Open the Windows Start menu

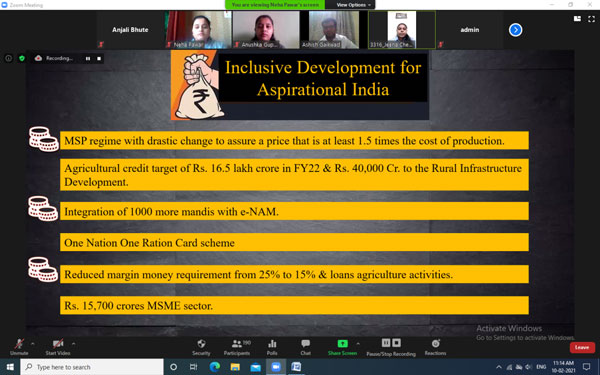tap(10, 367)
